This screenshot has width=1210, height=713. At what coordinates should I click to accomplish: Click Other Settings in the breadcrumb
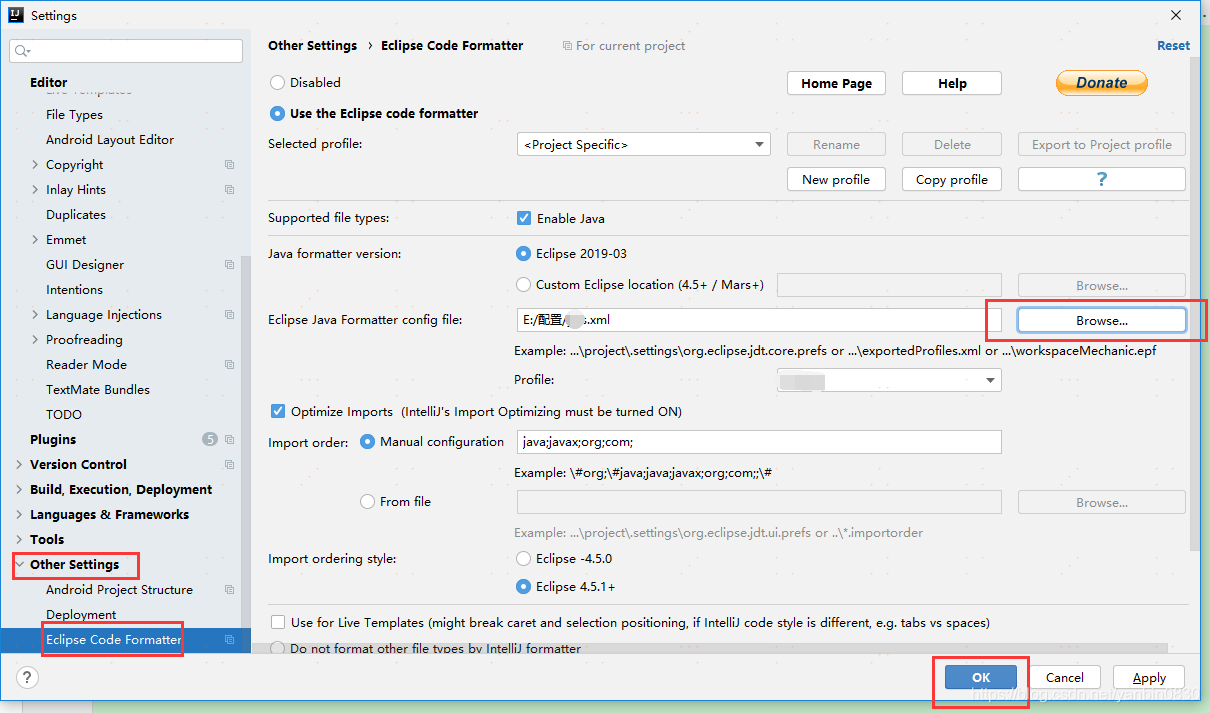[312, 45]
